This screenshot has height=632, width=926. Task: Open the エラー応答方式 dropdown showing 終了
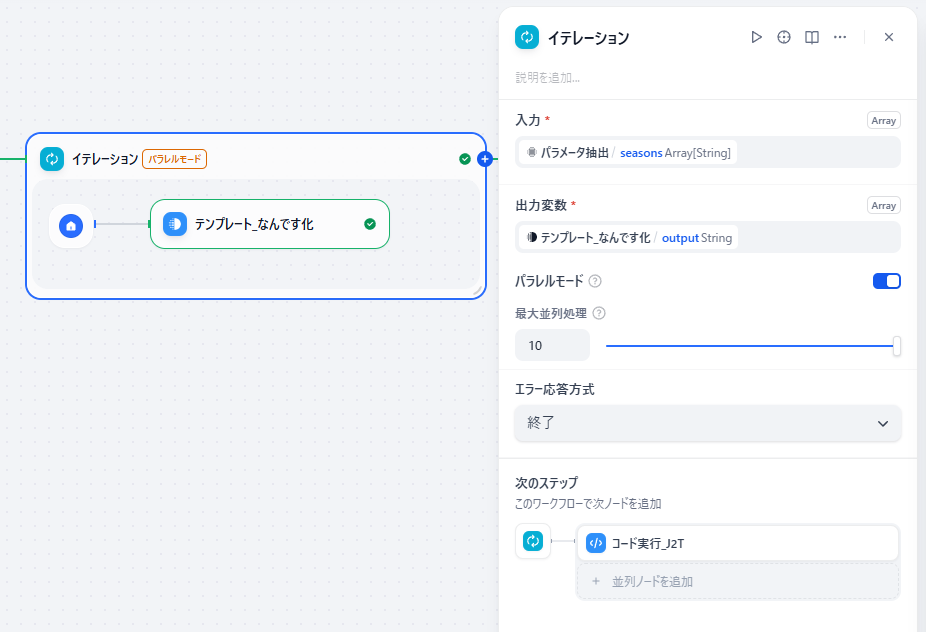707,423
